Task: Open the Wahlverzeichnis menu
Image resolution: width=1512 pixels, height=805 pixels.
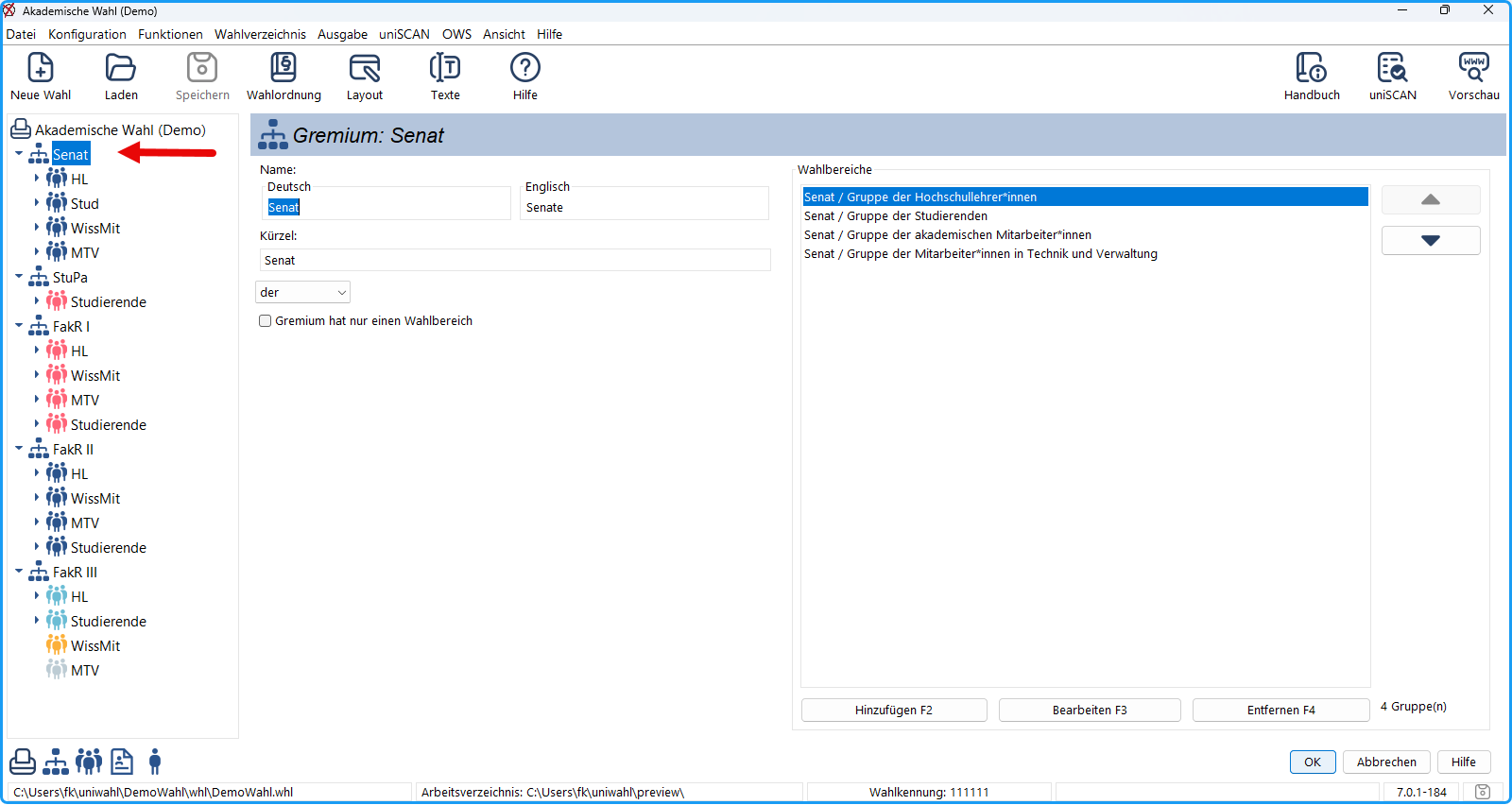Action: pos(260,34)
